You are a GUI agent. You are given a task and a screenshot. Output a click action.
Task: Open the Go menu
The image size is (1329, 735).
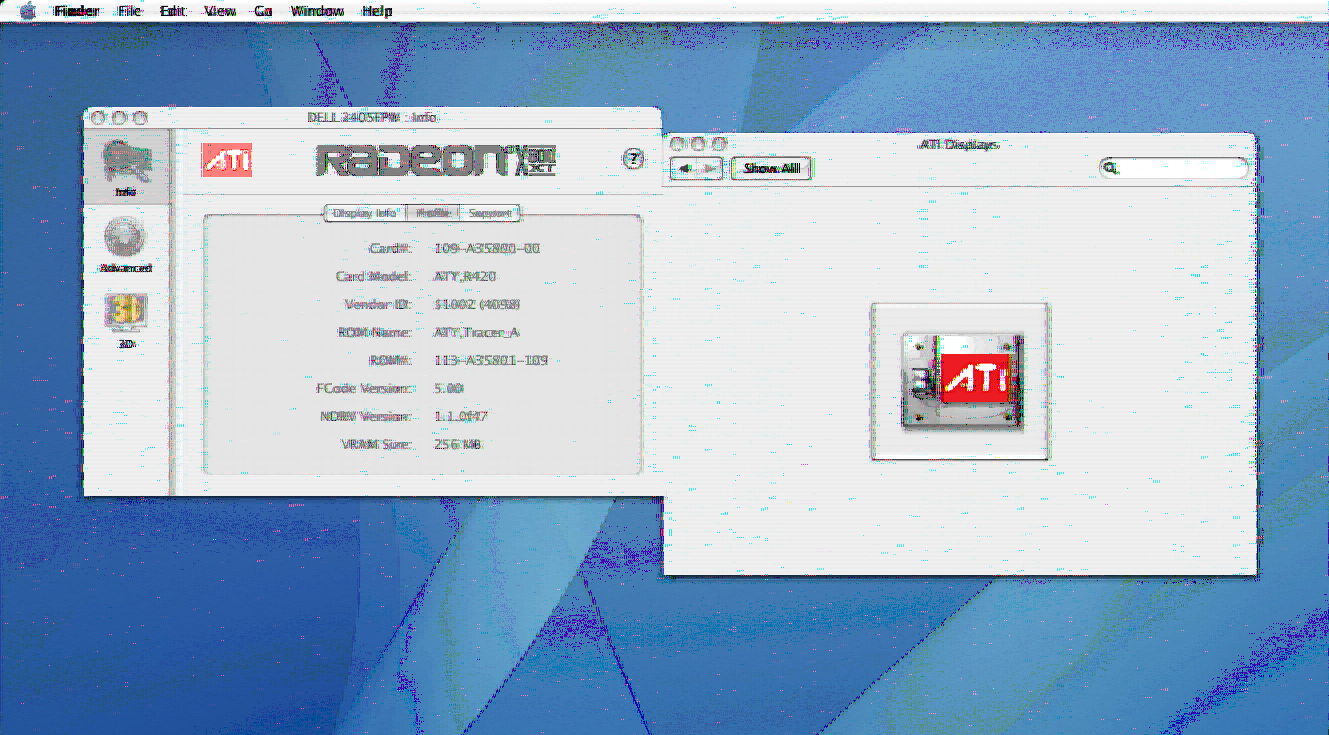tap(264, 11)
